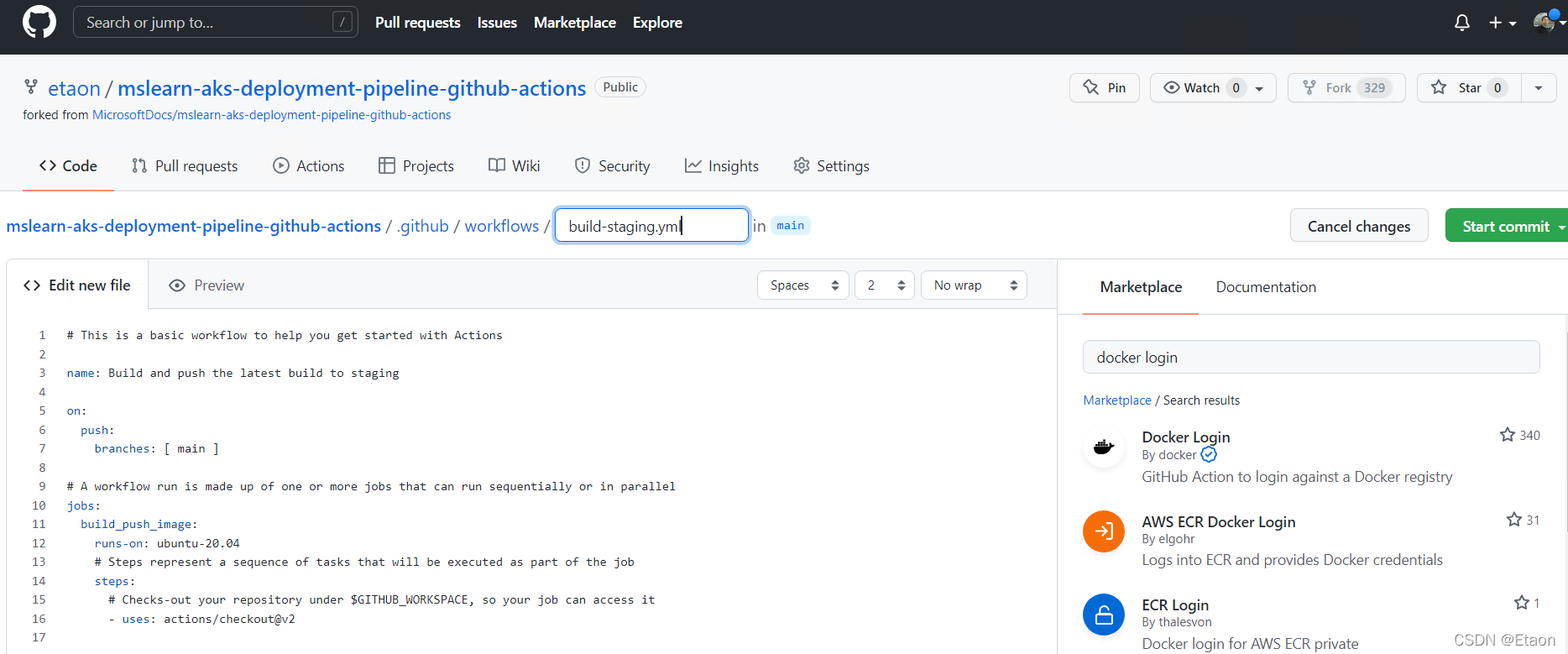Edit the build-staging.yml filename field
The image size is (1568, 654).
[x=651, y=226]
